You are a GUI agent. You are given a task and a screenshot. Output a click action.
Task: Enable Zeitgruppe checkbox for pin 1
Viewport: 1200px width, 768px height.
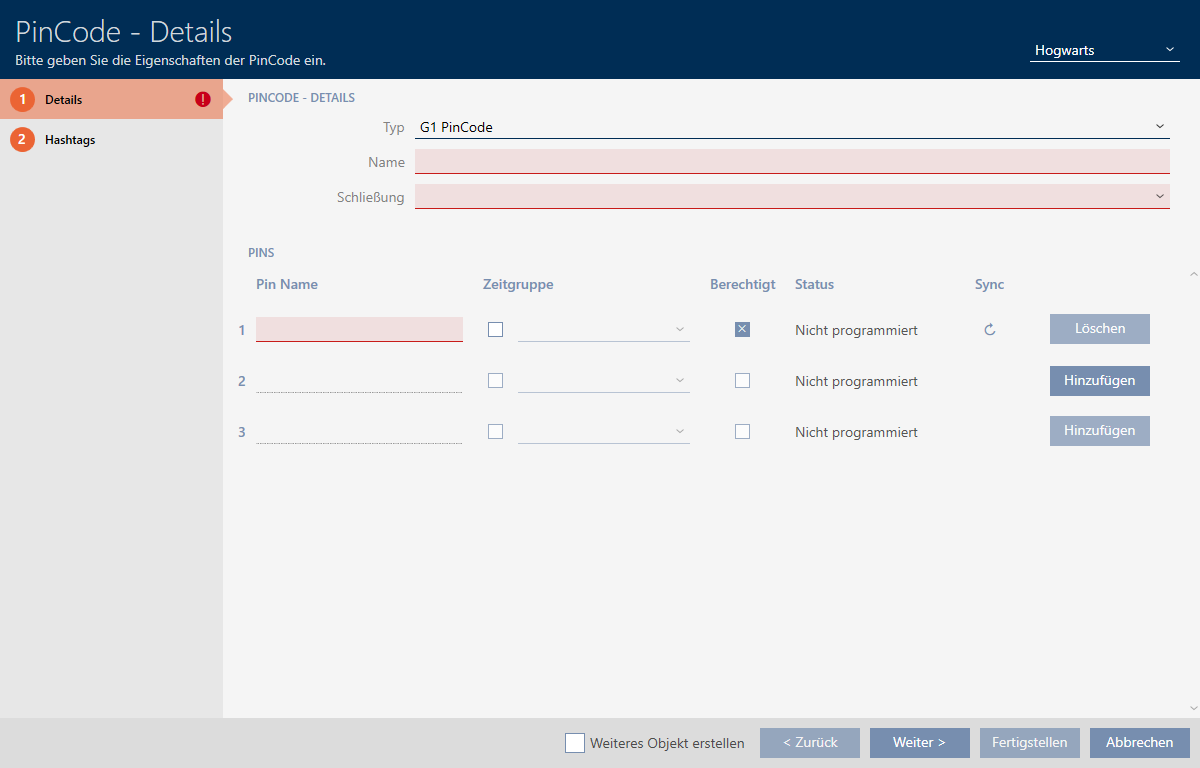[x=495, y=329]
